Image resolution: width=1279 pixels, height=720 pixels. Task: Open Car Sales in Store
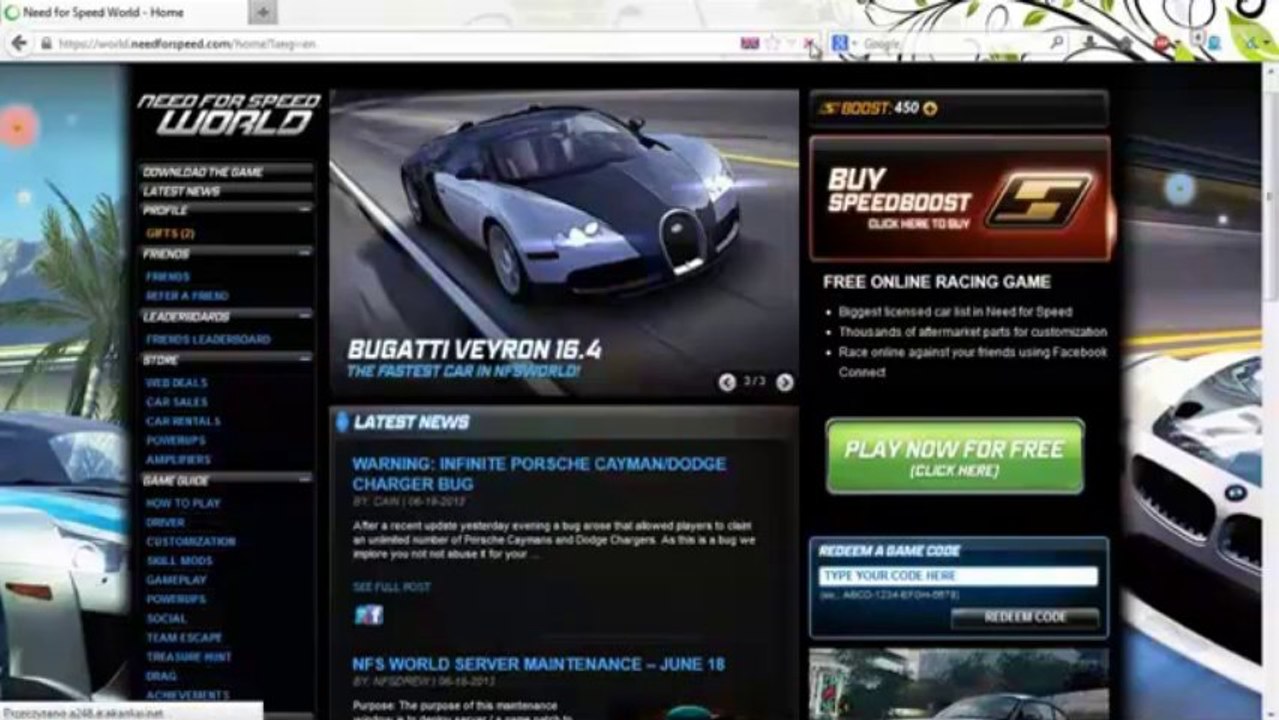click(177, 402)
